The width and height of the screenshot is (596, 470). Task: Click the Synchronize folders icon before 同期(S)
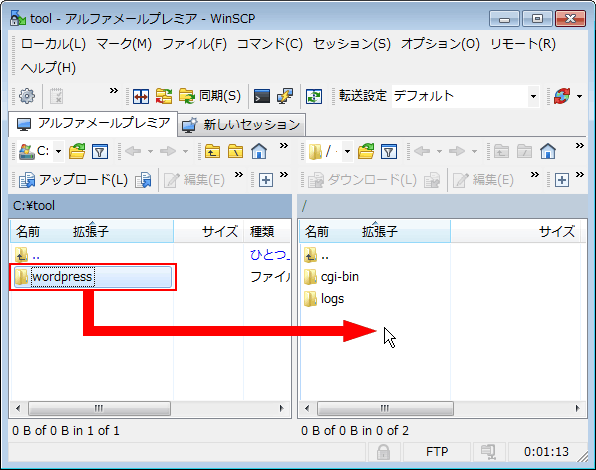click(187, 96)
